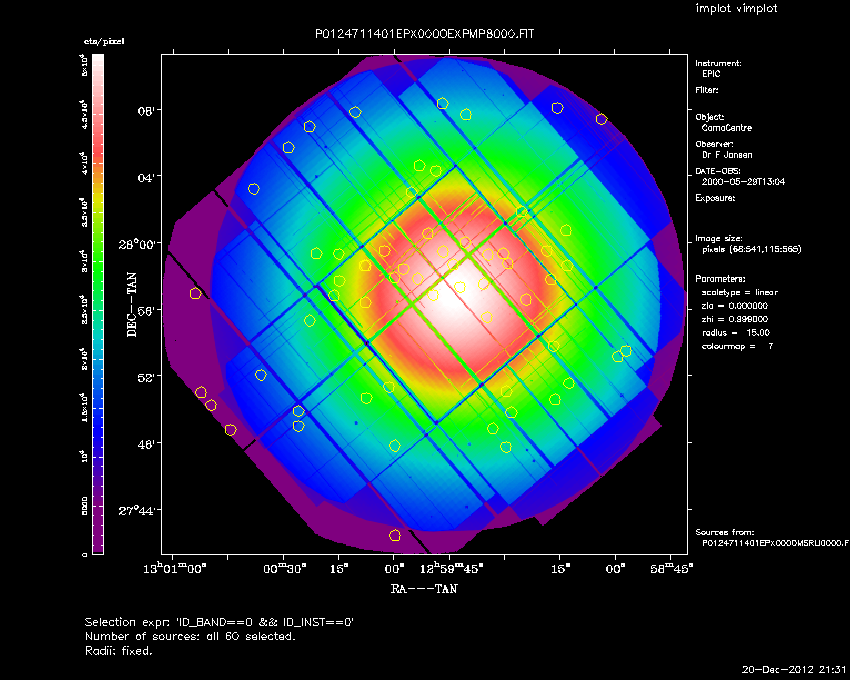Click the 'colourmap = 7' parameter
Screen dimensions: 850x680
pos(737,347)
